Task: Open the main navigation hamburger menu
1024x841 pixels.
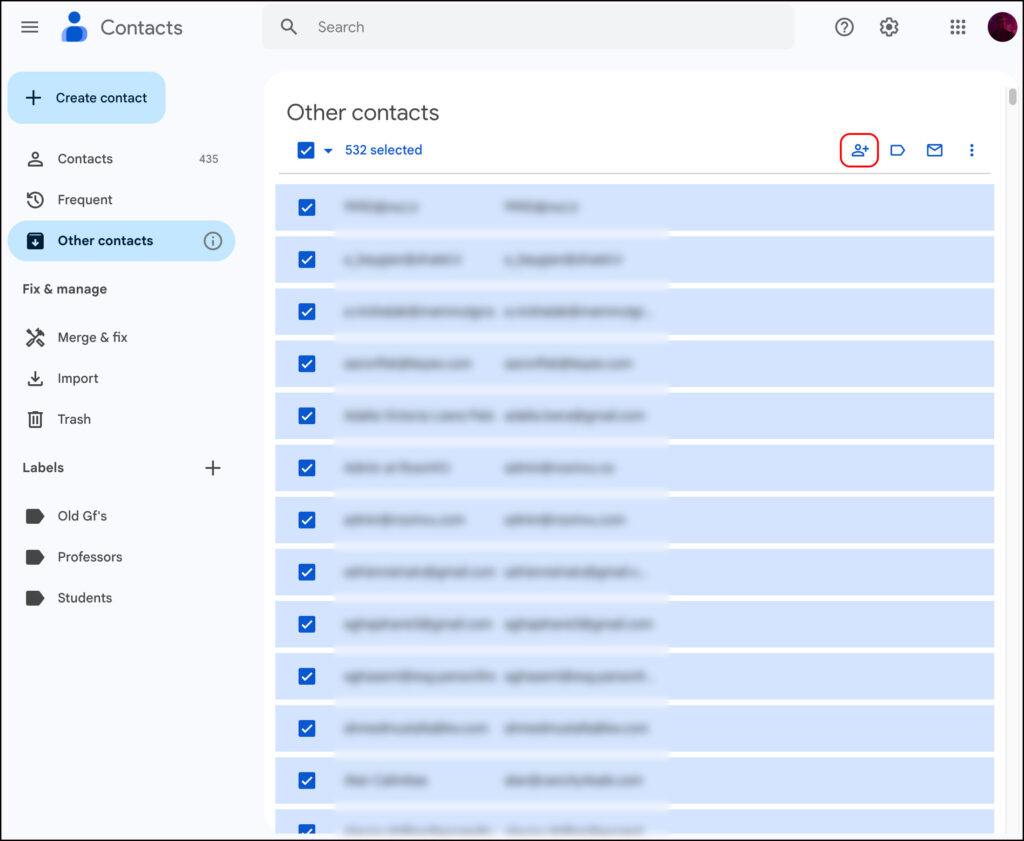Action: click(29, 27)
